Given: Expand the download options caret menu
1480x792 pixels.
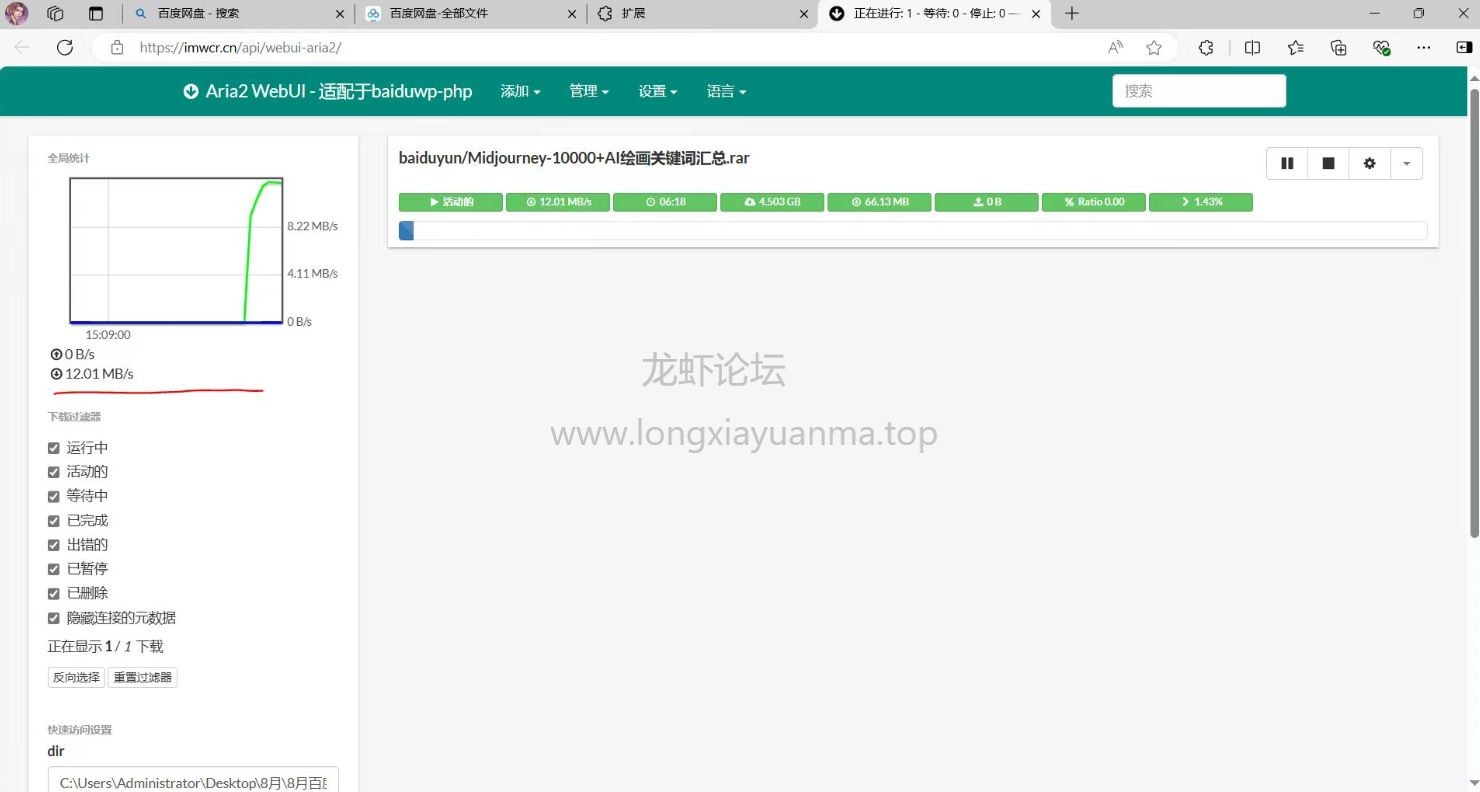Looking at the screenshot, I should tap(1406, 163).
